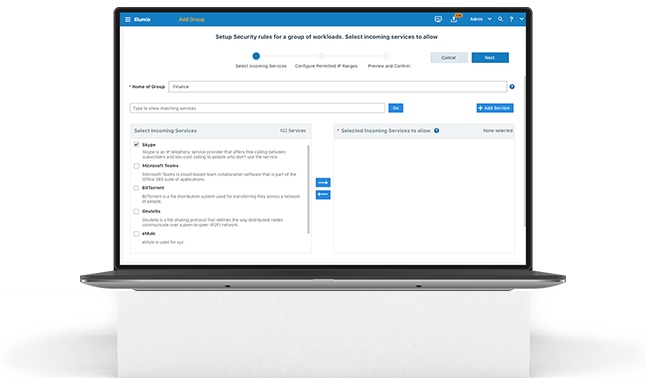The image size is (646, 378).
Task: Click info icon beside group name field
Action: tap(512, 87)
